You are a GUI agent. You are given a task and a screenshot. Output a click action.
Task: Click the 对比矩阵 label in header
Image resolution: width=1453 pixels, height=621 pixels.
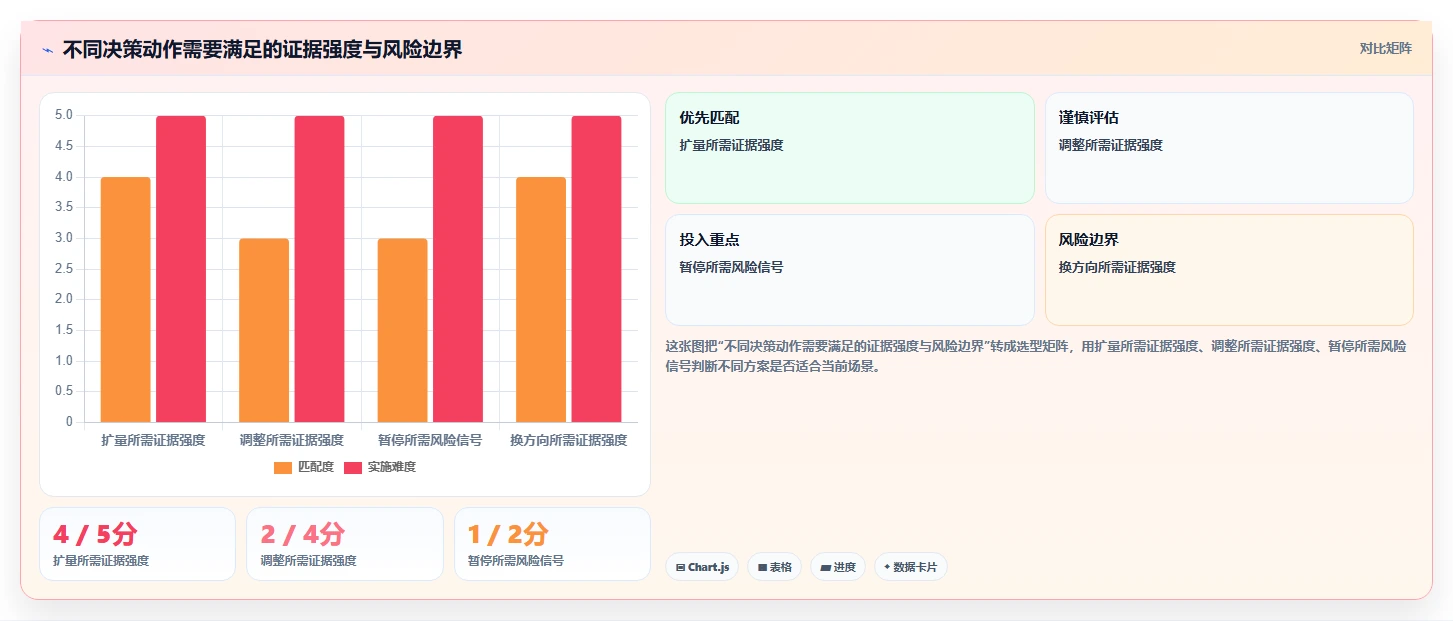pos(1385,49)
